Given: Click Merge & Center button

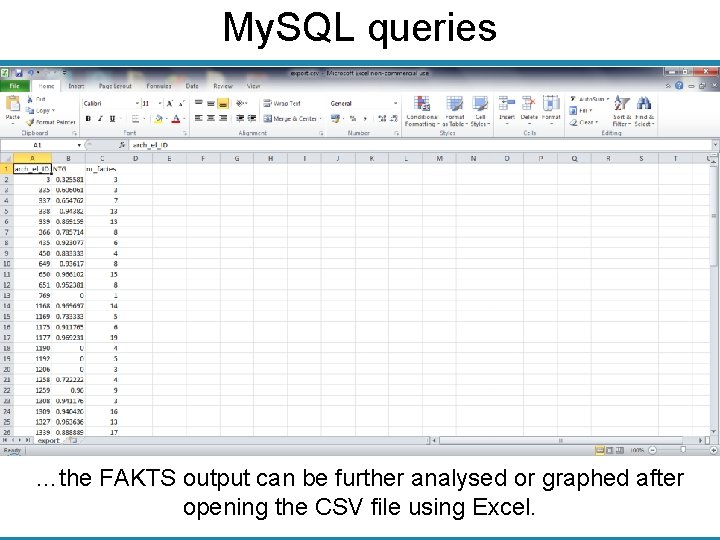Looking at the screenshot, I should tap(291, 119).
